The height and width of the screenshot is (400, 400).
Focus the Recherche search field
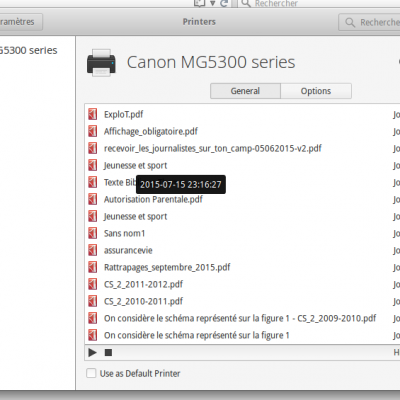[369, 22]
